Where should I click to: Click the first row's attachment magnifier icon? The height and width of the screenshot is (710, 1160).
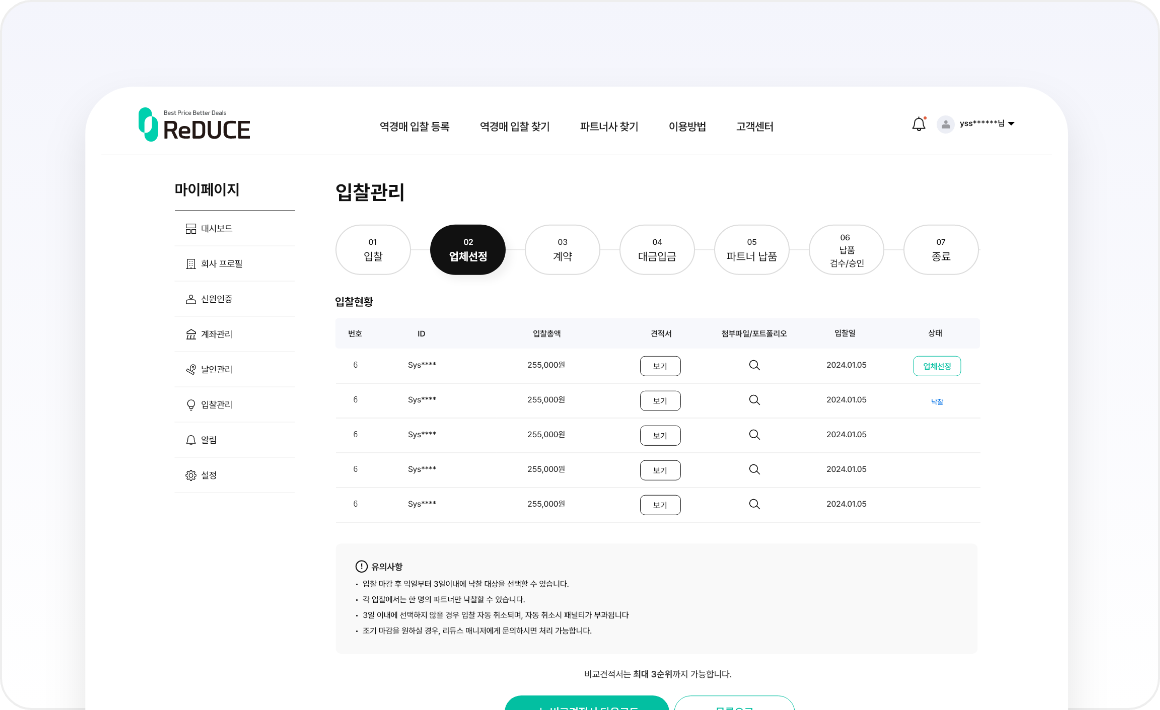pos(754,366)
